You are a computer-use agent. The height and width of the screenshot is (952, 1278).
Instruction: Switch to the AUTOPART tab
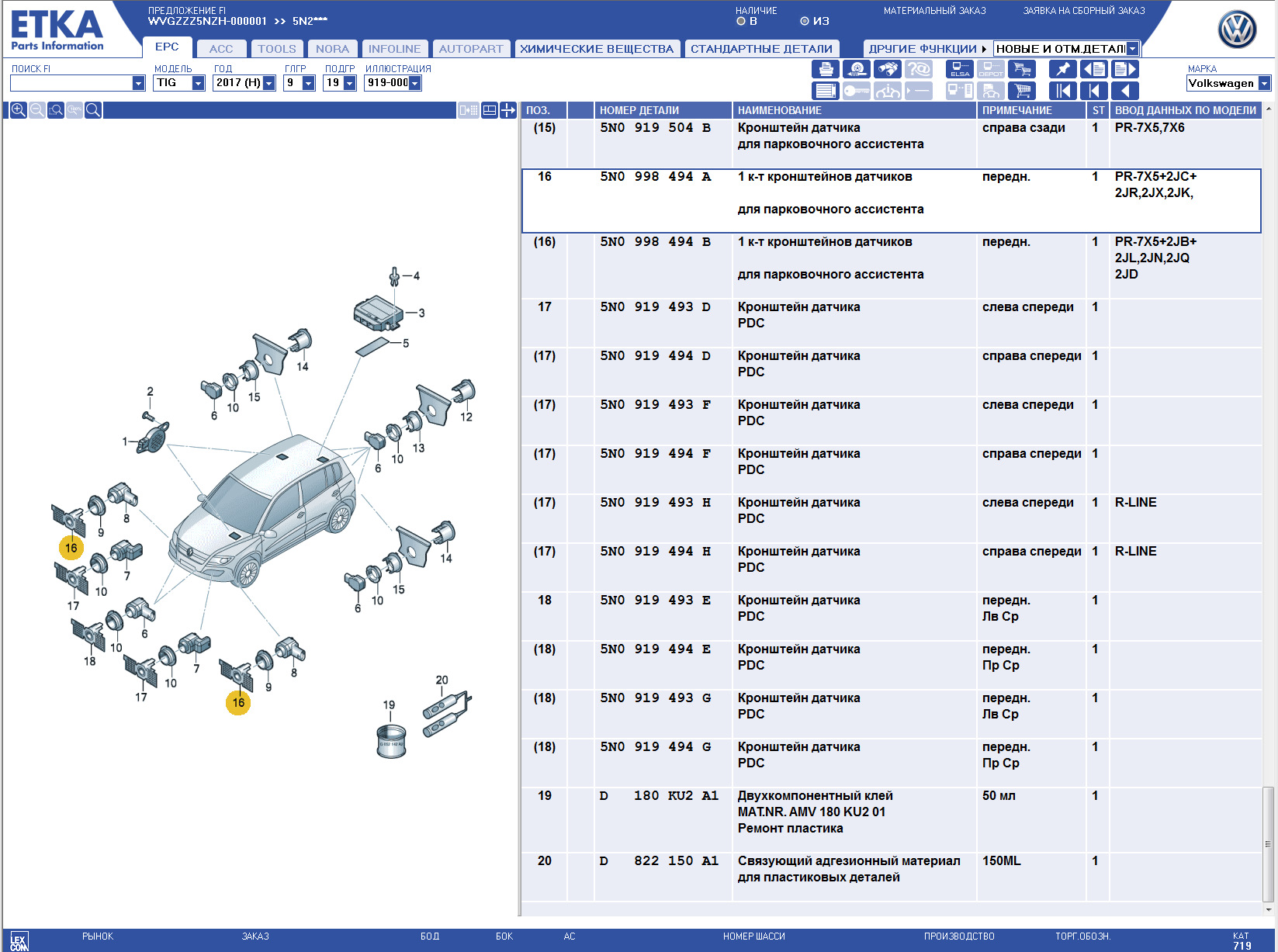pos(471,49)
